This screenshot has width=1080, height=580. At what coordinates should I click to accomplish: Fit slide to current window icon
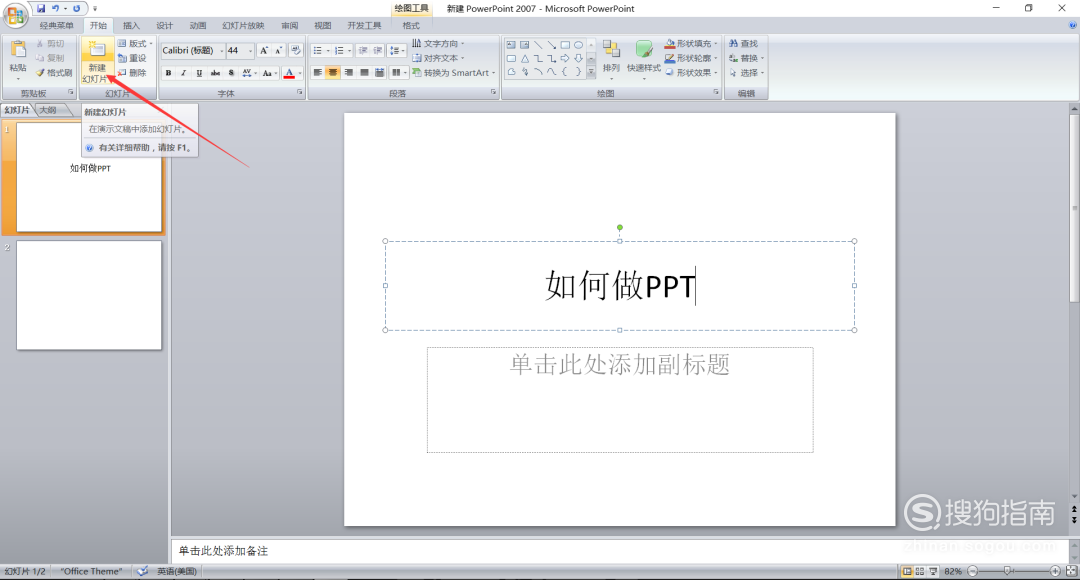(1071, 571)
